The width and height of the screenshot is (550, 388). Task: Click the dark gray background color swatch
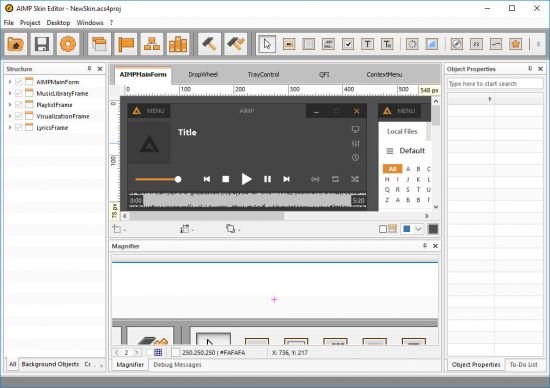(x=433, y=229)
